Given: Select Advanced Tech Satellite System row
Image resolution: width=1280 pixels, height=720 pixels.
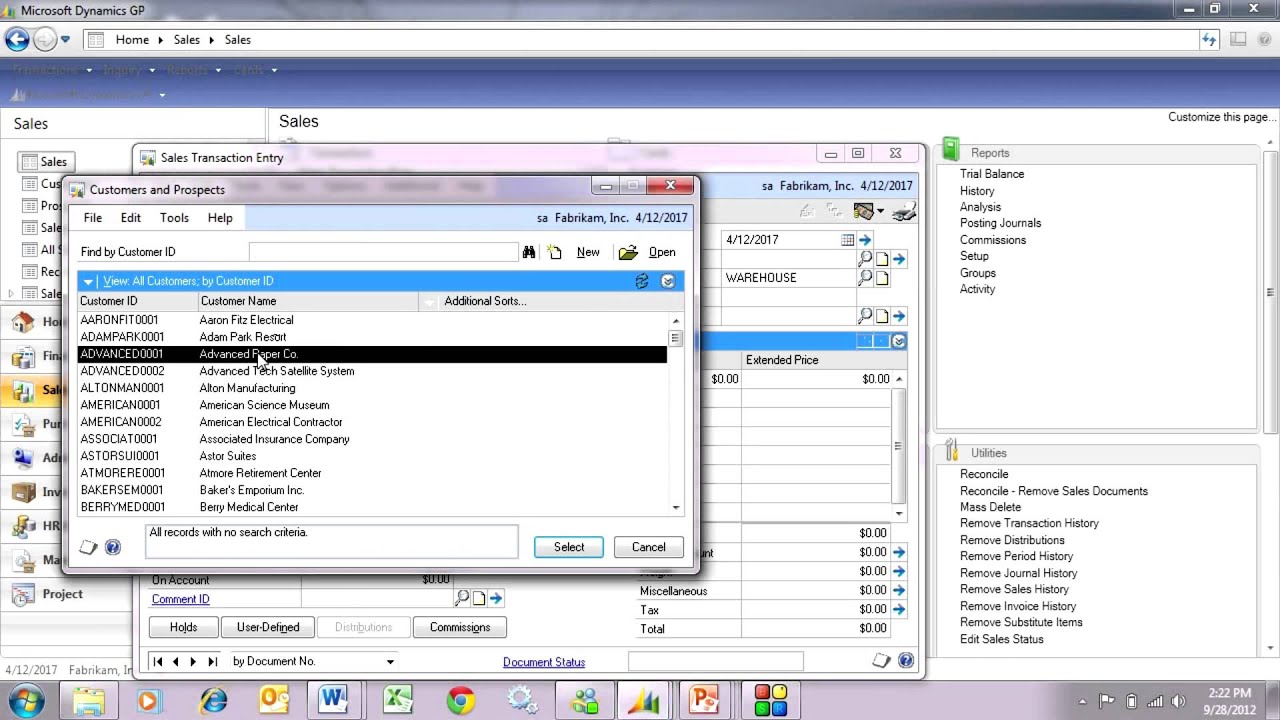Looking at the screenshot, I should 372,371.
